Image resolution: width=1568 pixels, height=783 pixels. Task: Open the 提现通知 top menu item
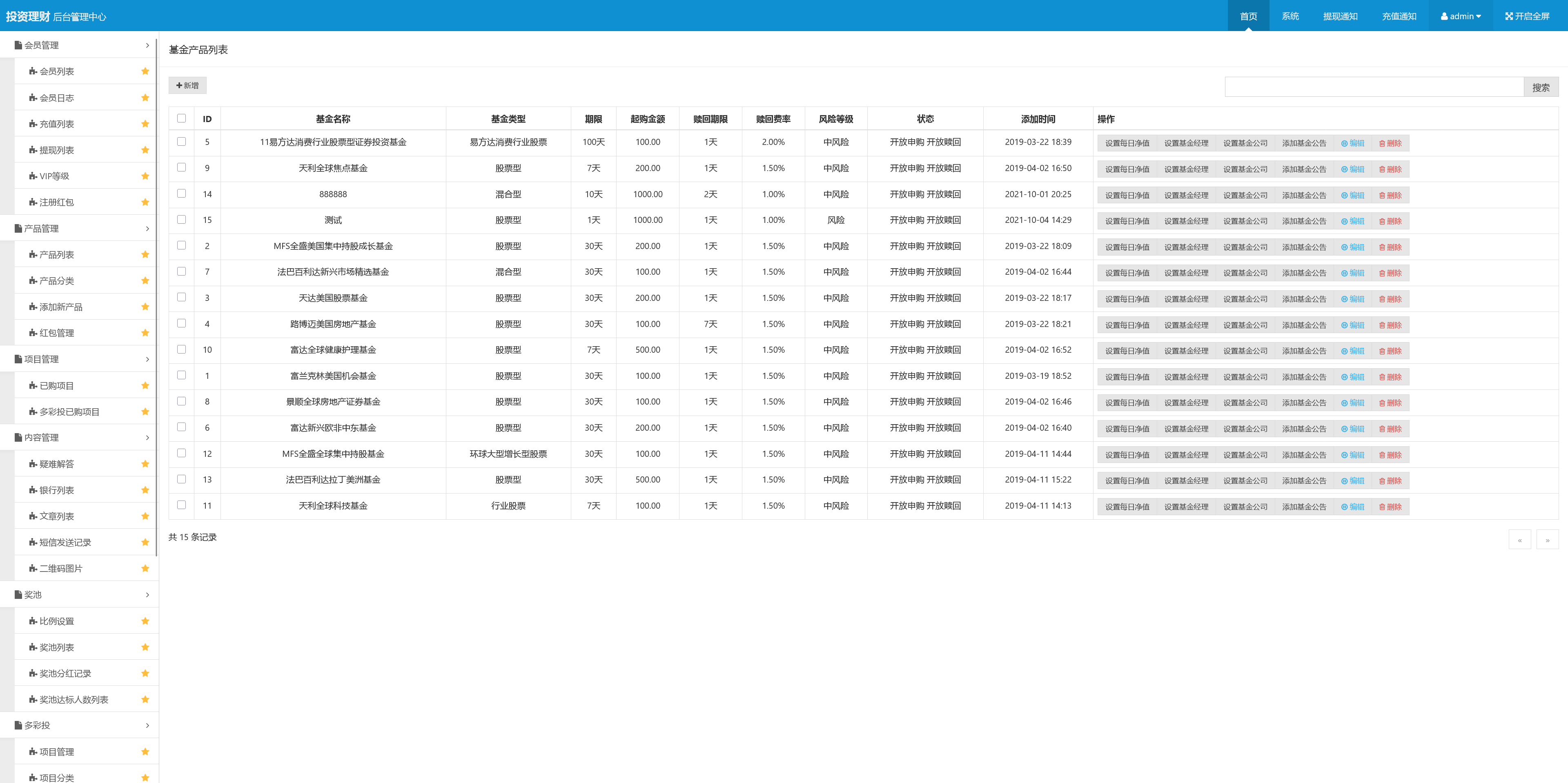(1340, 16)
